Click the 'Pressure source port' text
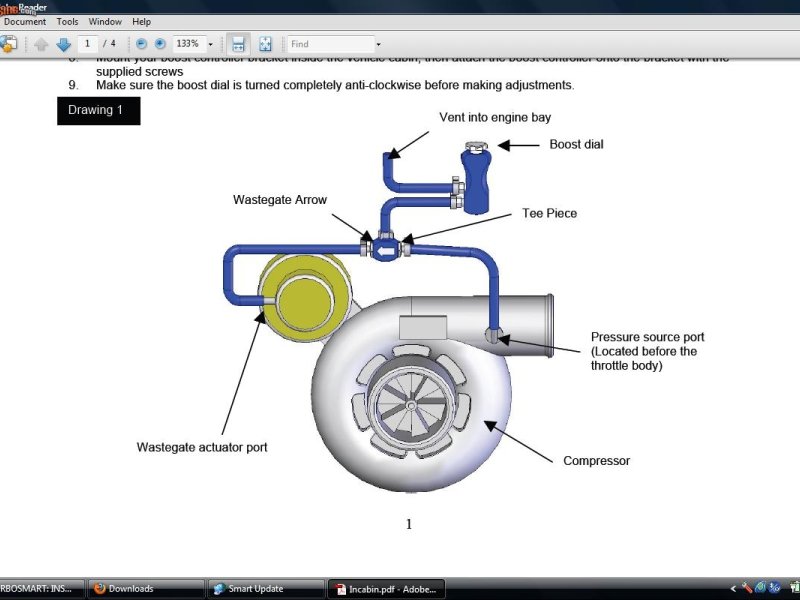The width and height of the screenshot is (800, 600). pos(647,337)
